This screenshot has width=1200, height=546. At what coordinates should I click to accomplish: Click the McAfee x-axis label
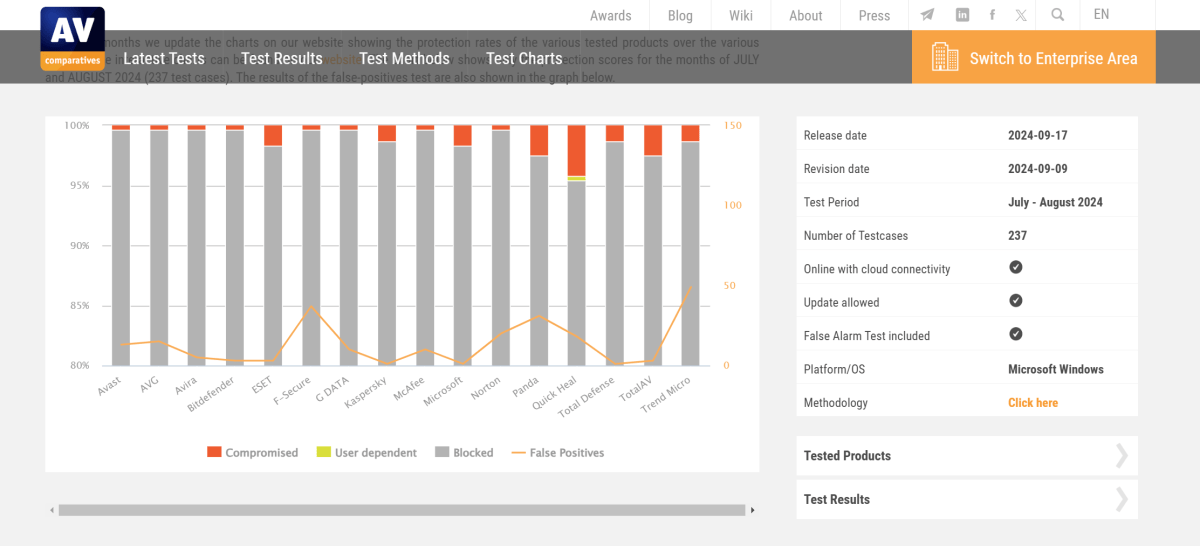coord(409,389)
